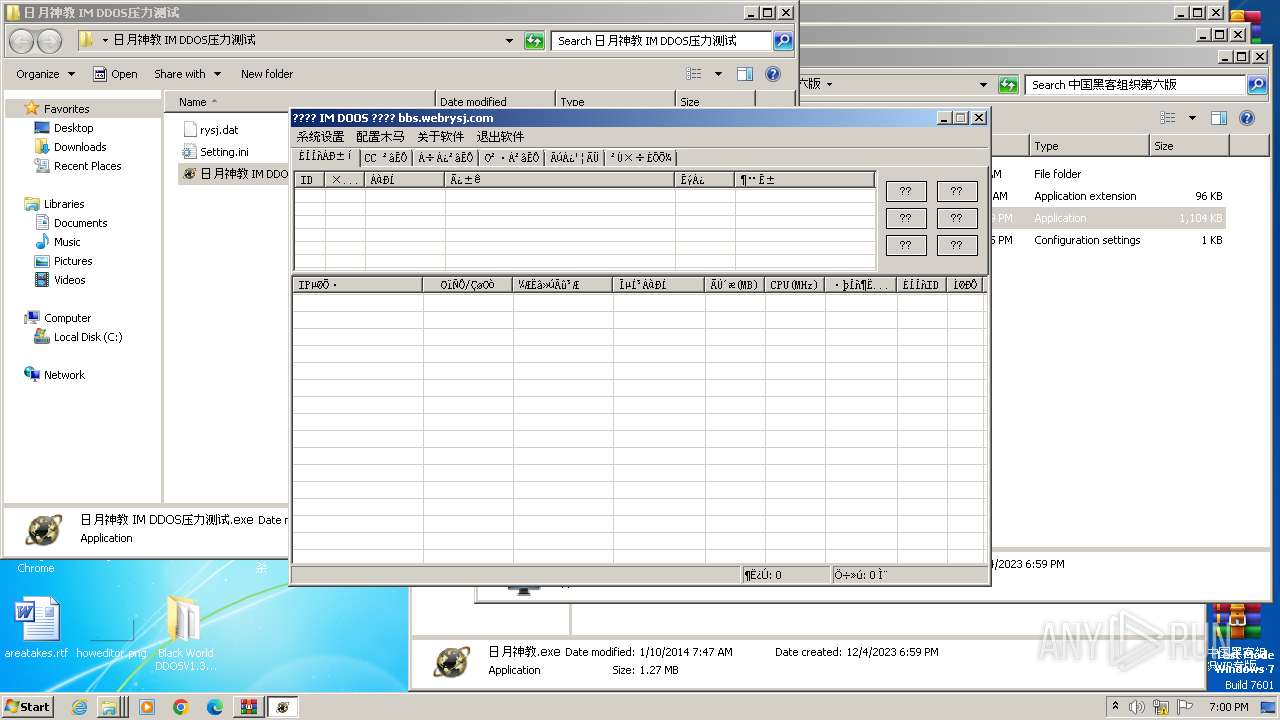This screenshot has height=720, width=1280.
Task: Switch to the DDOS app taskbar button
Action: 283,707
